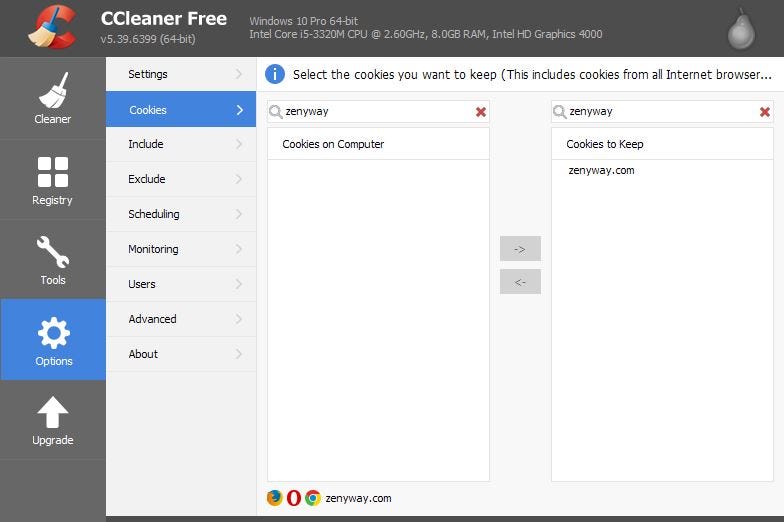Click the chevron next to Include
Screen dimensions: 784x522
(239, 144)
